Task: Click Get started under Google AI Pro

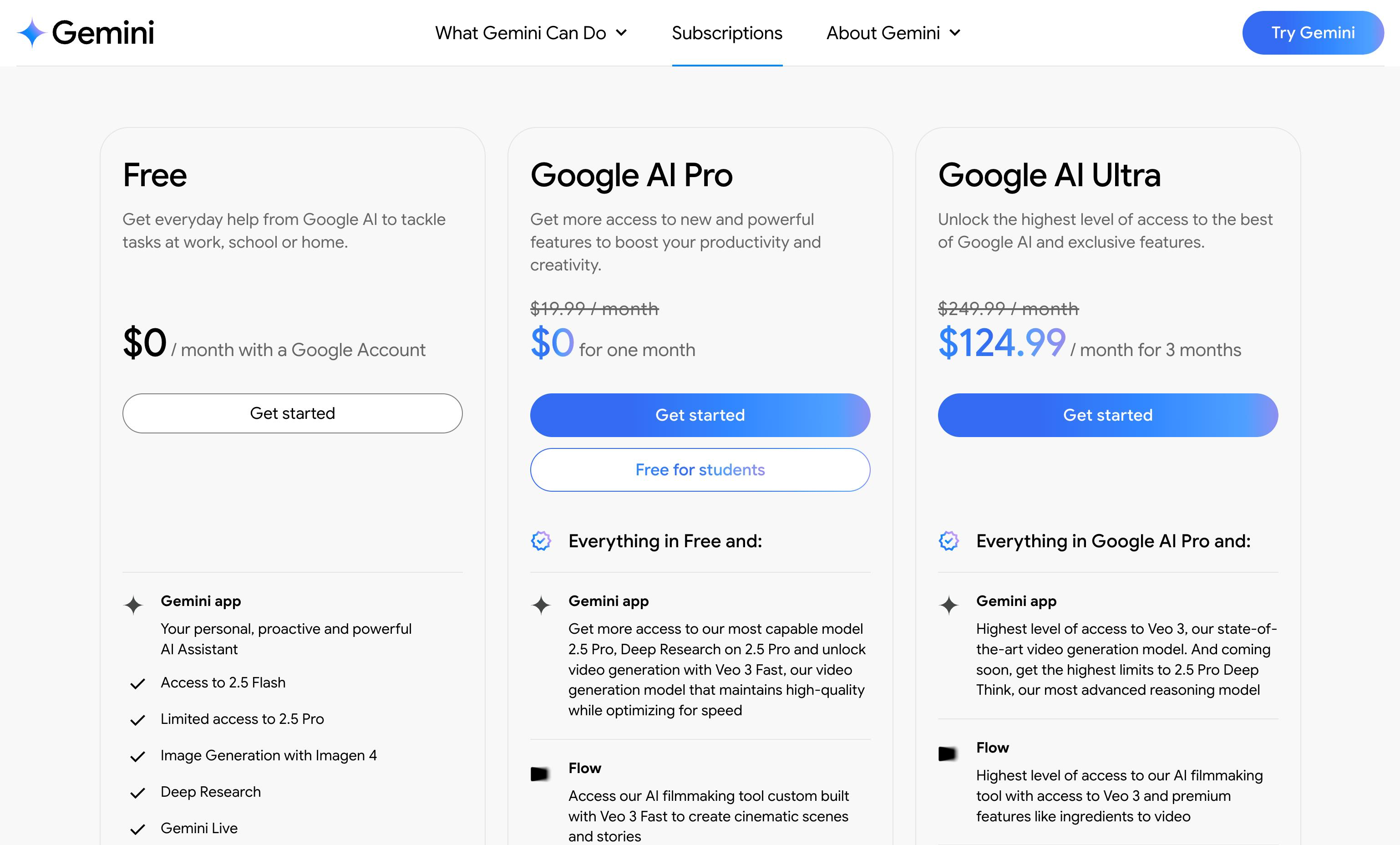Action: point(700,415)
